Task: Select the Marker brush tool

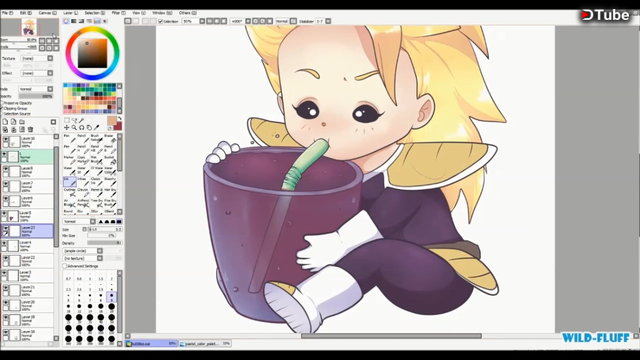Action: point(69,160)
